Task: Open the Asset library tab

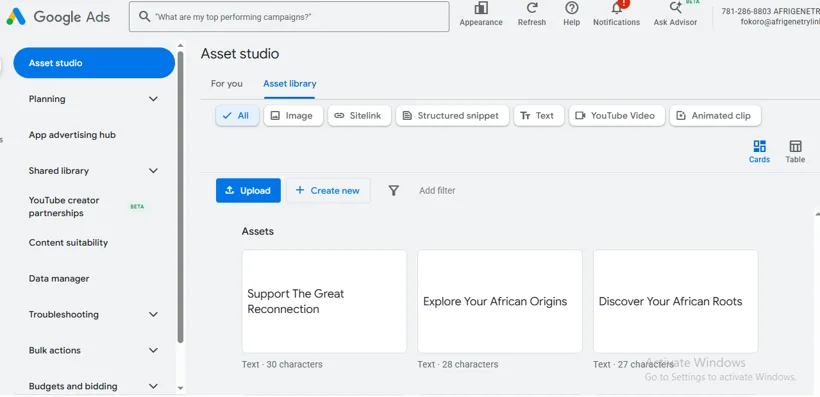Action: coord(290,84)
